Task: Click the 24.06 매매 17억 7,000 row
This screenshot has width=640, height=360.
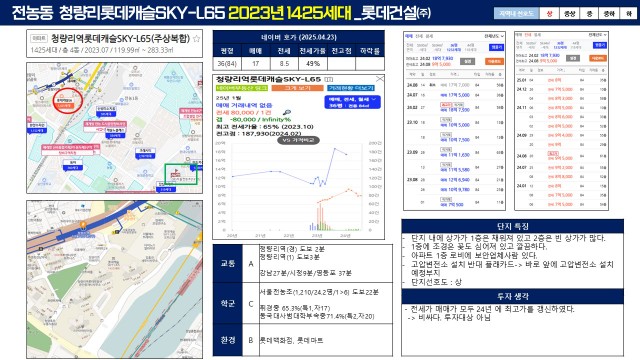Action: coord(454,85)
